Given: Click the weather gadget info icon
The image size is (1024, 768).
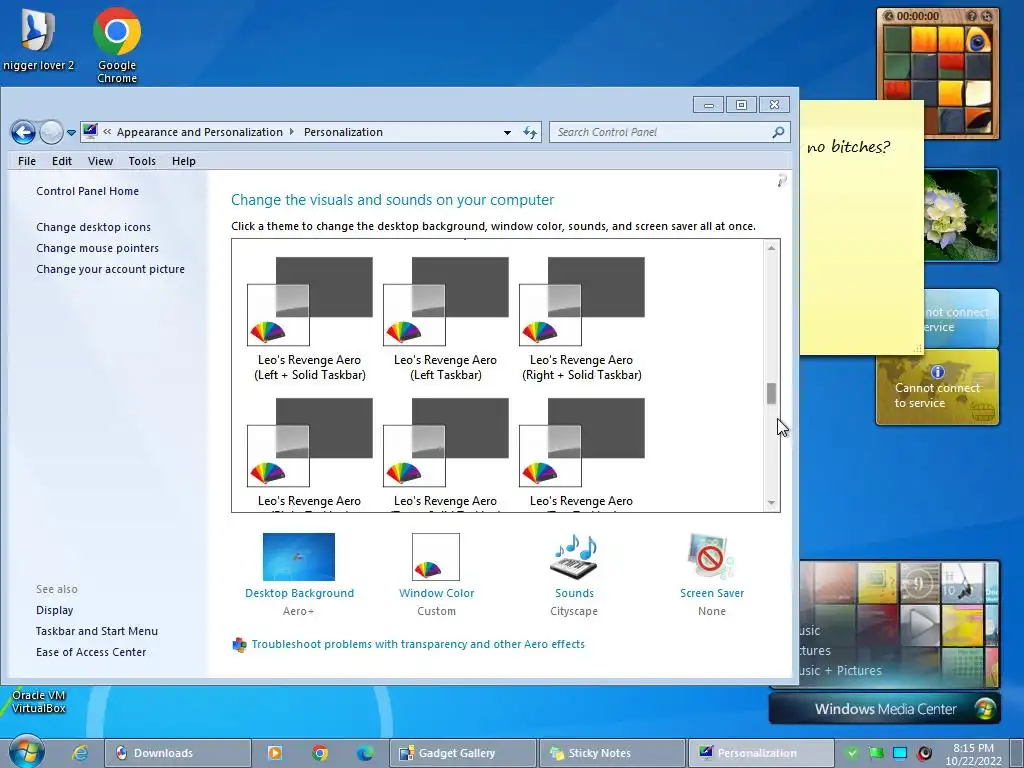Looking at the screenshot, I should click(x=938, y=372).
